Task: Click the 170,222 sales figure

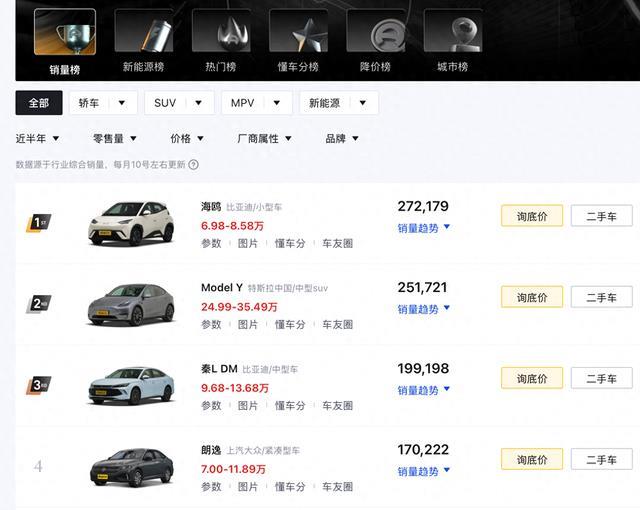Action: [423, 450]
